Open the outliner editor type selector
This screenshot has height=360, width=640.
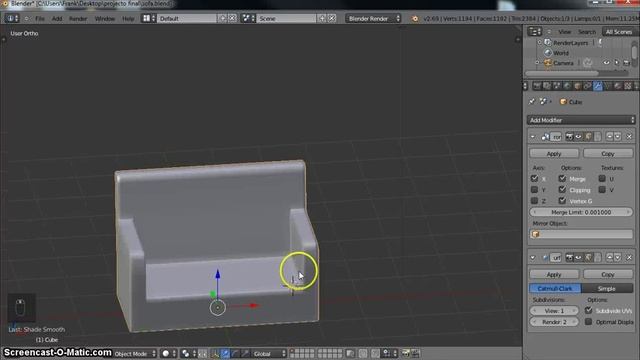[x=535, y=31]
